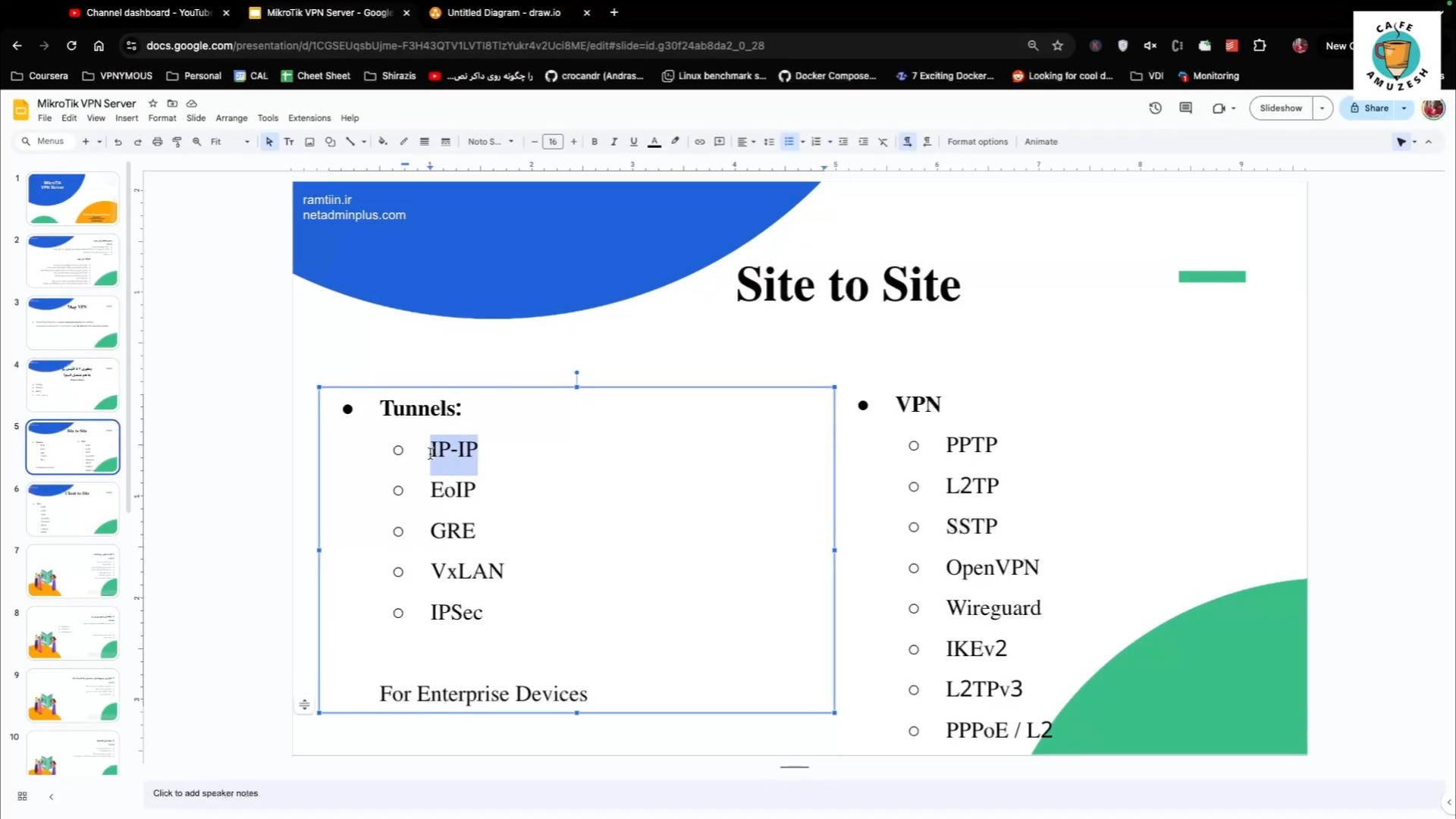Click the Highlight color icon
Image resolution: width=1456 pixels, height=819 pixels.
(x=675, y=142)
